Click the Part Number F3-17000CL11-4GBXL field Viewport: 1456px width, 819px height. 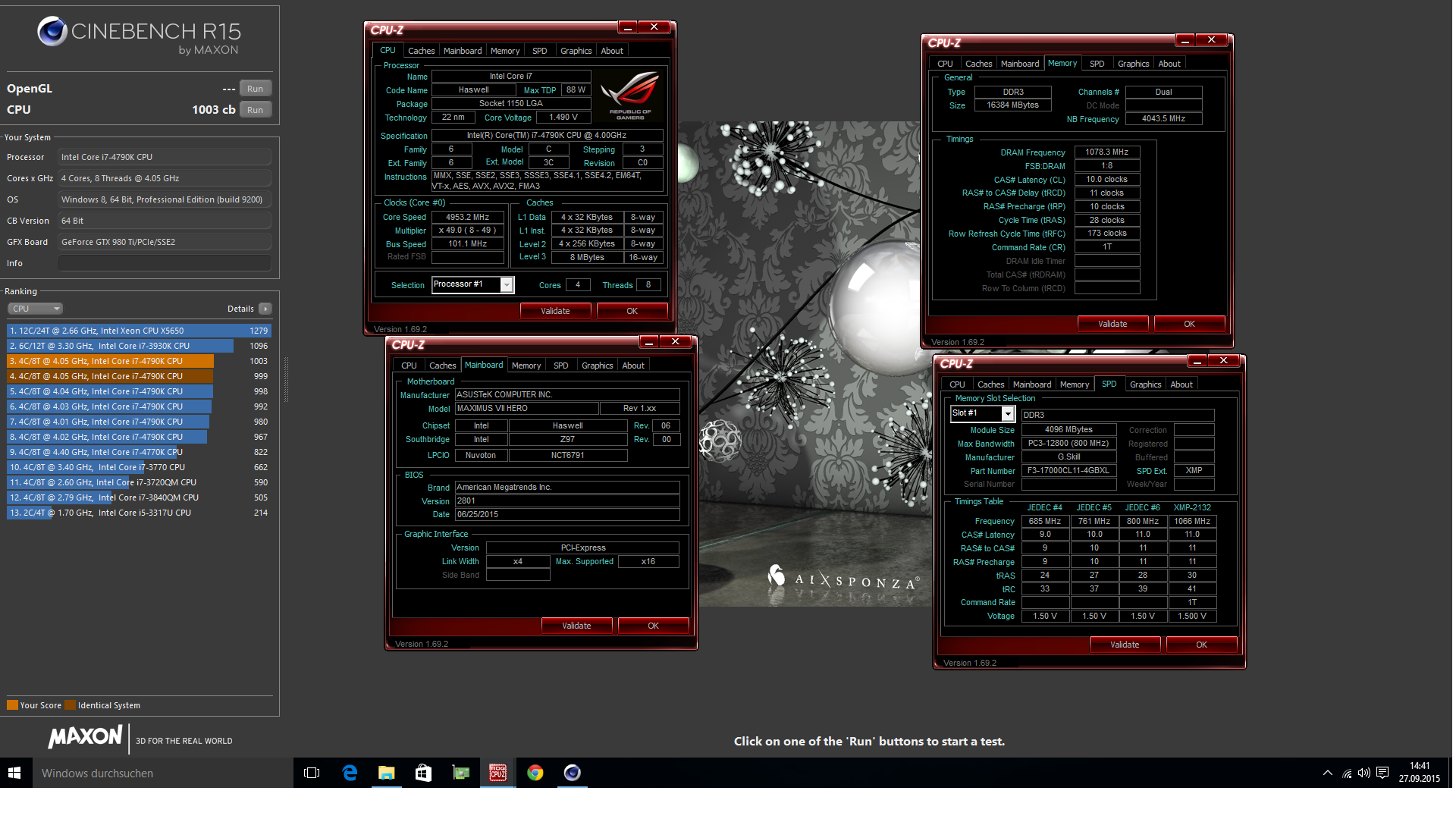tap(1068, 470)
